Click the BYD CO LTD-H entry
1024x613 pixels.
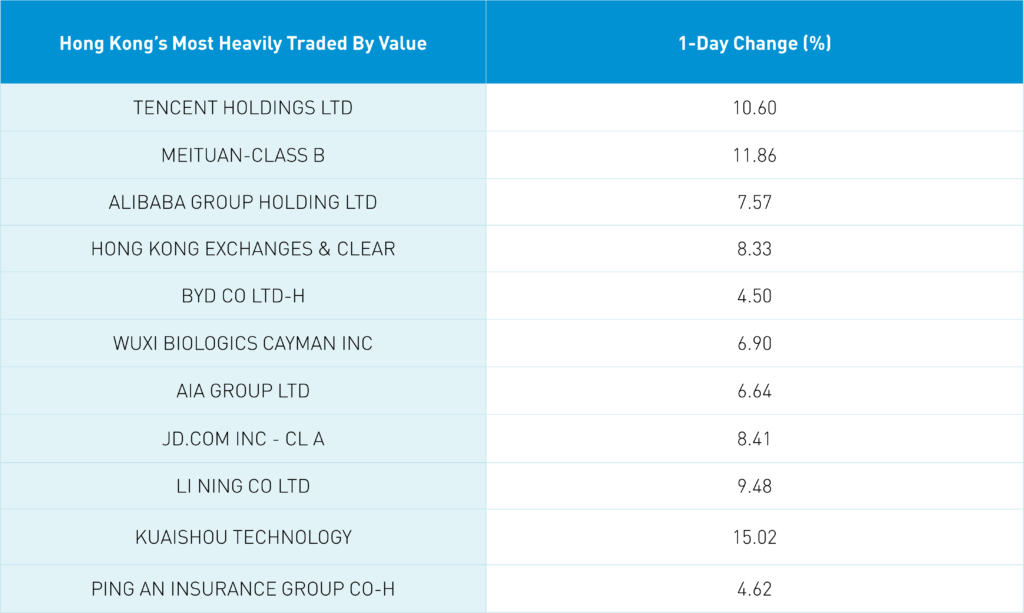pos(243,296)
